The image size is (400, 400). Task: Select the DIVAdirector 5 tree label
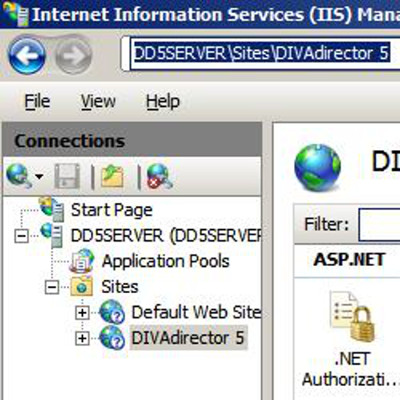point(188,338)
